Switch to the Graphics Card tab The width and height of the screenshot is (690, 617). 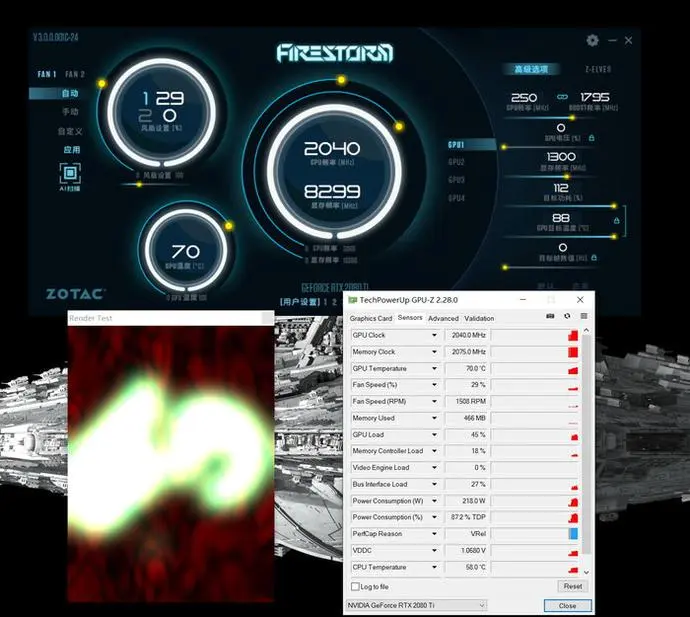coord(371,318)
